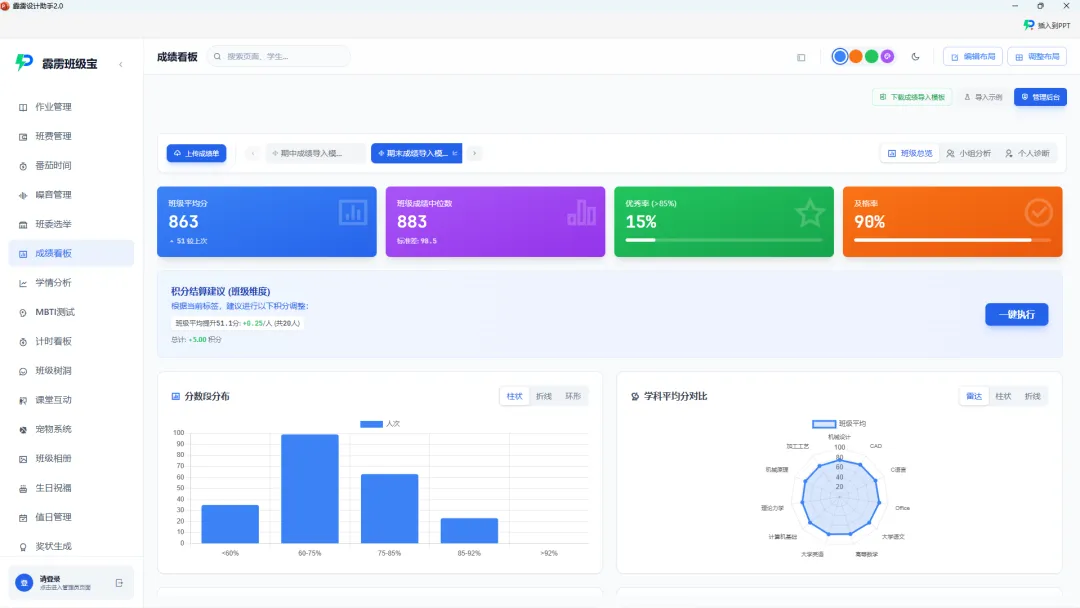Click the logout icon beside 请登录
This screenshot has width=1080, height=608.
119,583
